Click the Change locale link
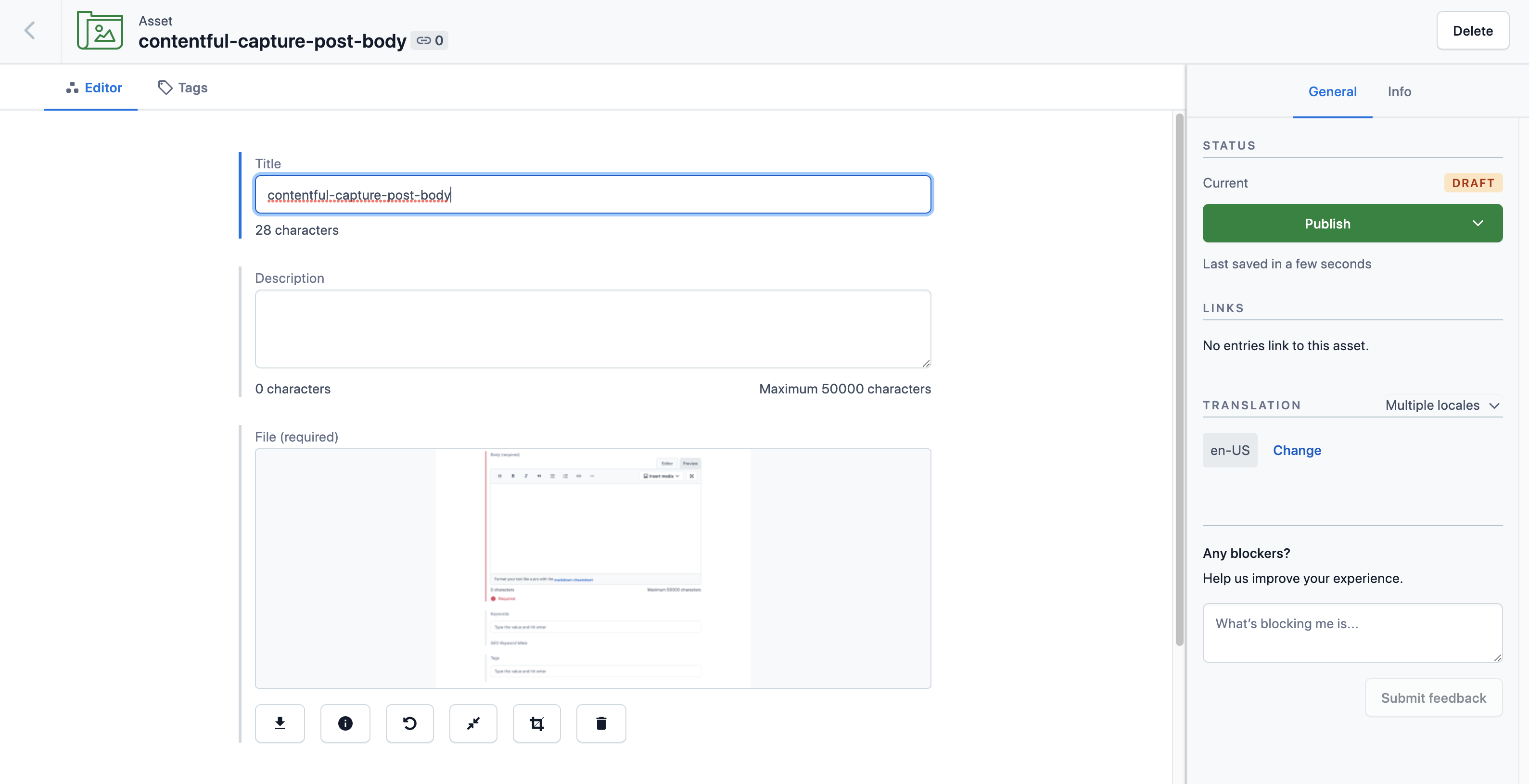The height and width of the screenshot is (784, 1529). 1296,451
